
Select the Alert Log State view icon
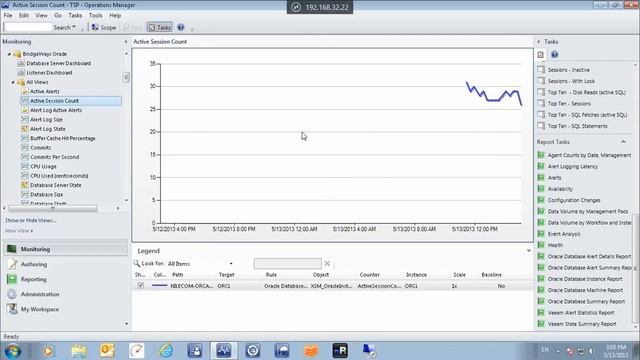click(25, 129)
